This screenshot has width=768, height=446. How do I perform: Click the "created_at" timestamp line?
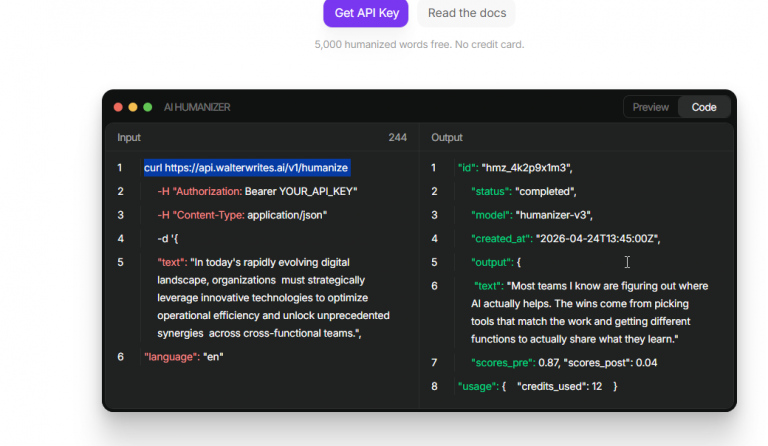566,239
